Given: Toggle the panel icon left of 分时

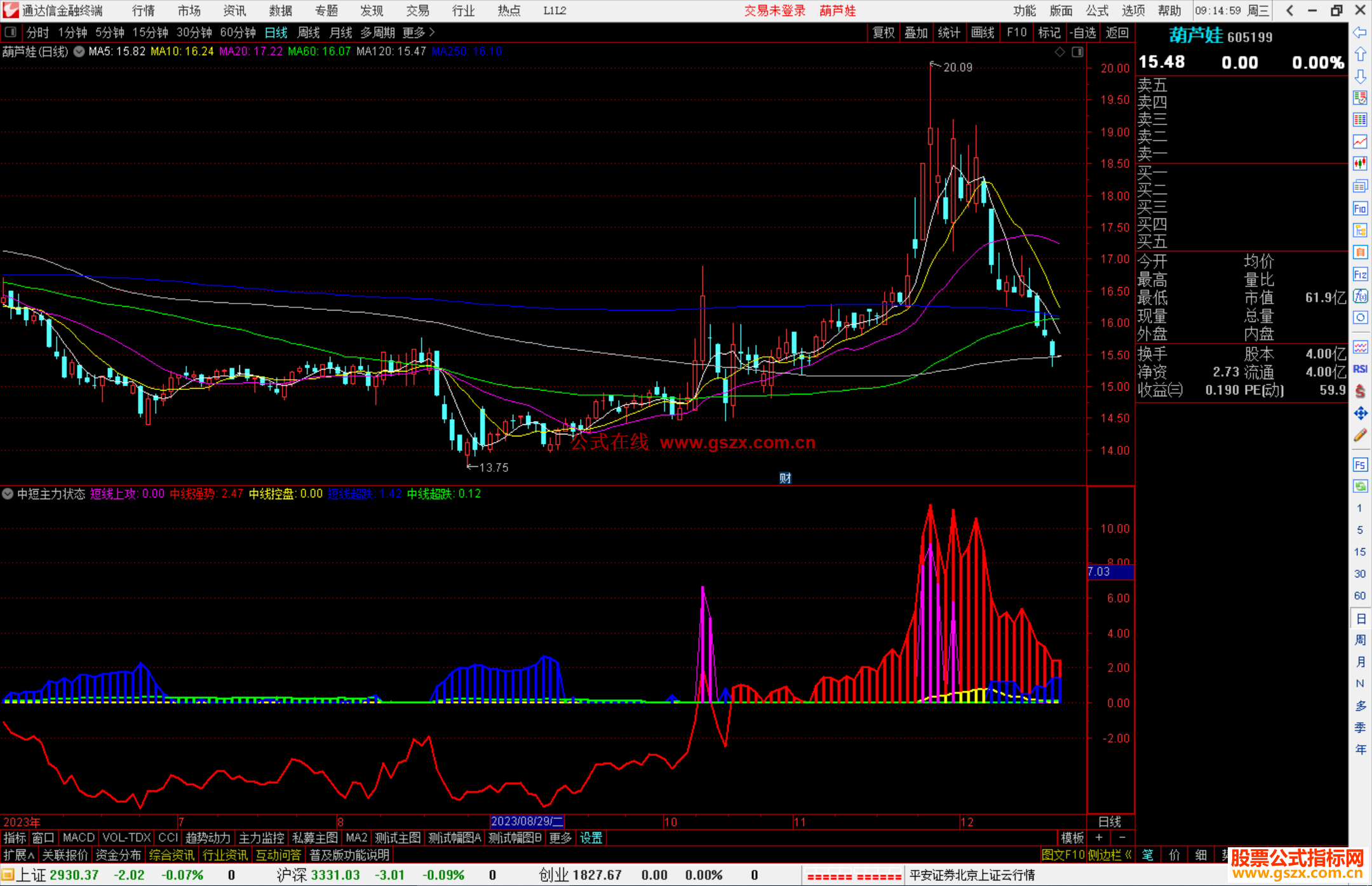Looking at the screenshot, I should pyautogui.click(x=11, y=32).
